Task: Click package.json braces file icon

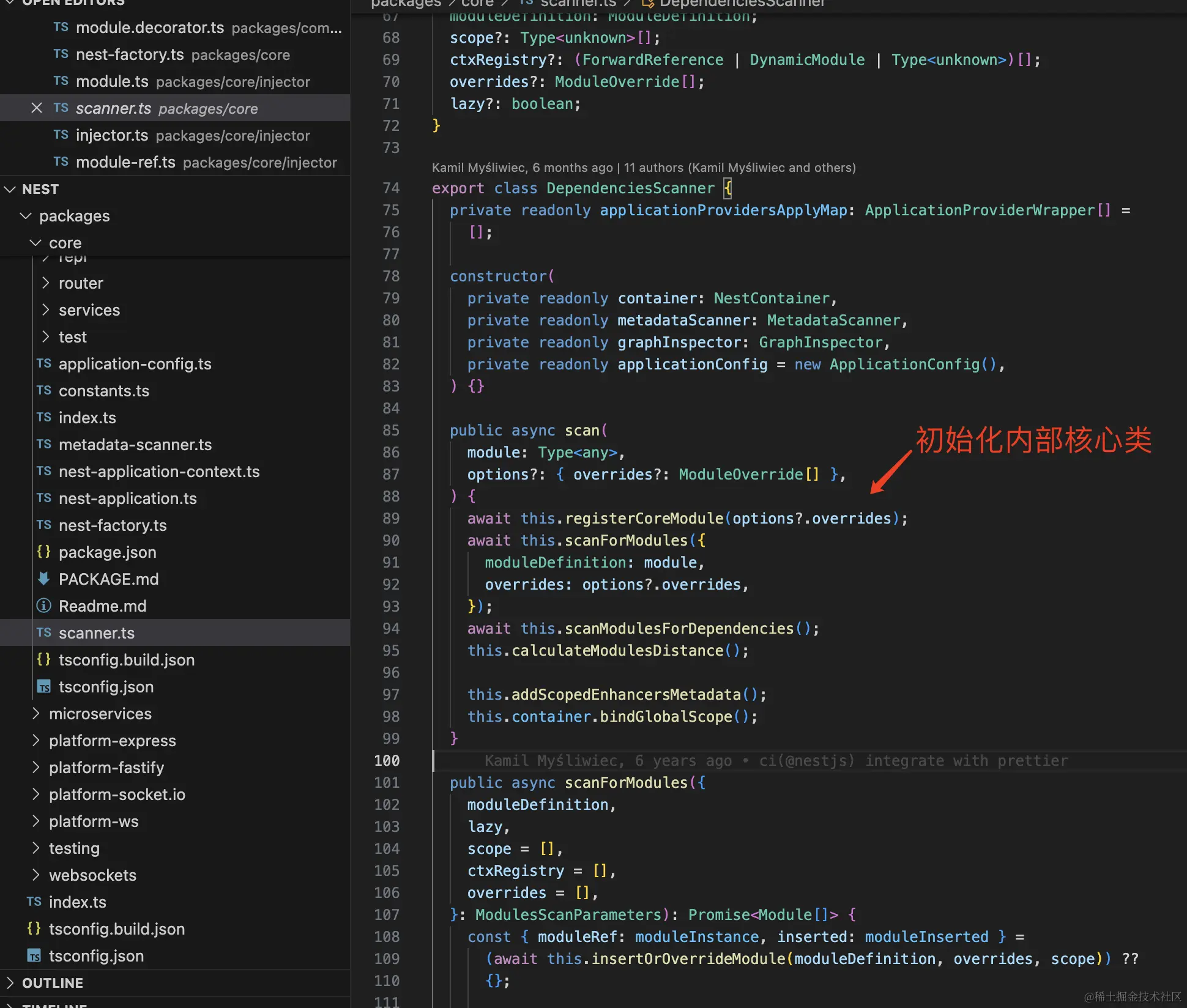Action: 43,552
